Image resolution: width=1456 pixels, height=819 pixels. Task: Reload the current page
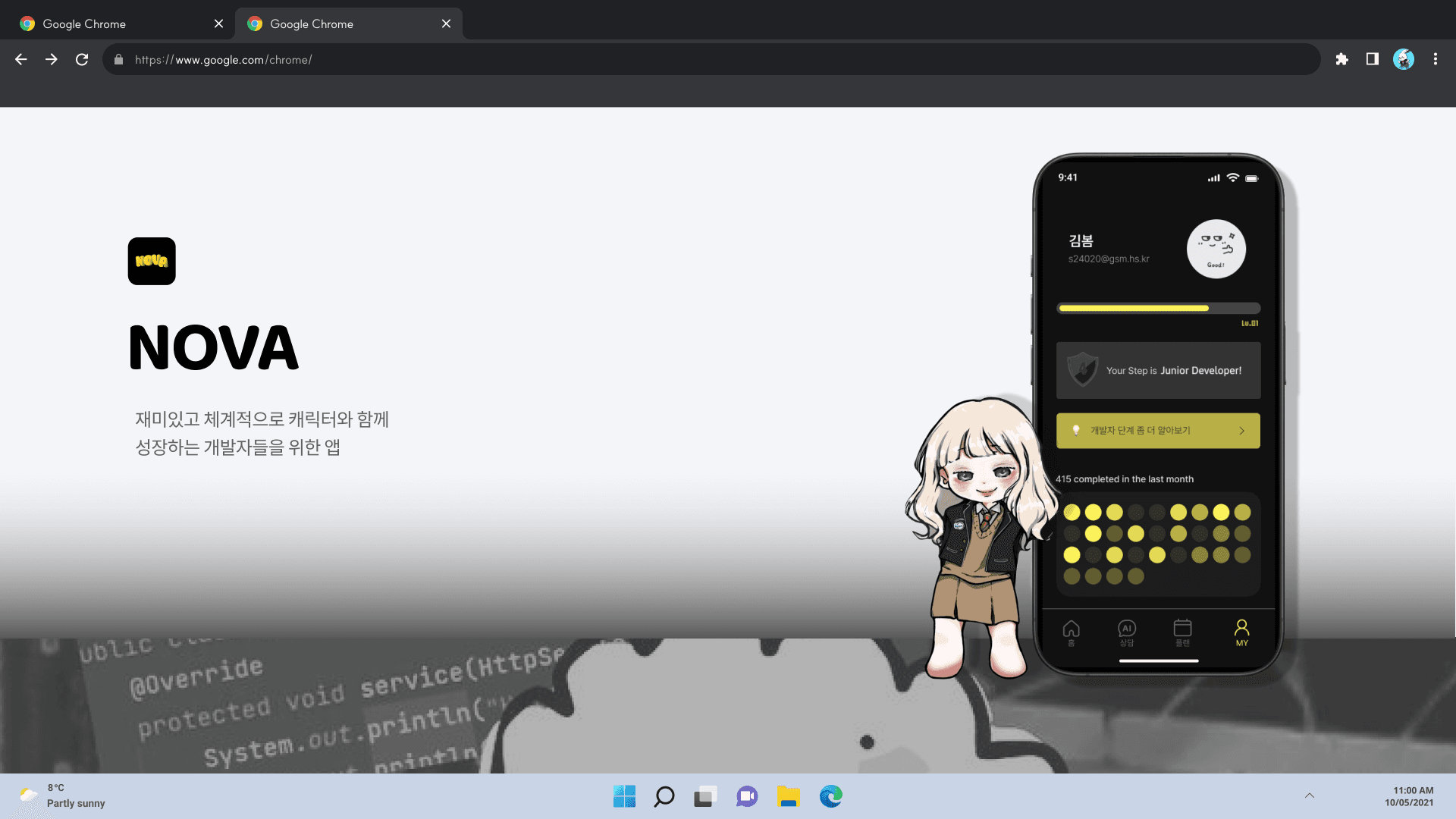click(82, 59)
